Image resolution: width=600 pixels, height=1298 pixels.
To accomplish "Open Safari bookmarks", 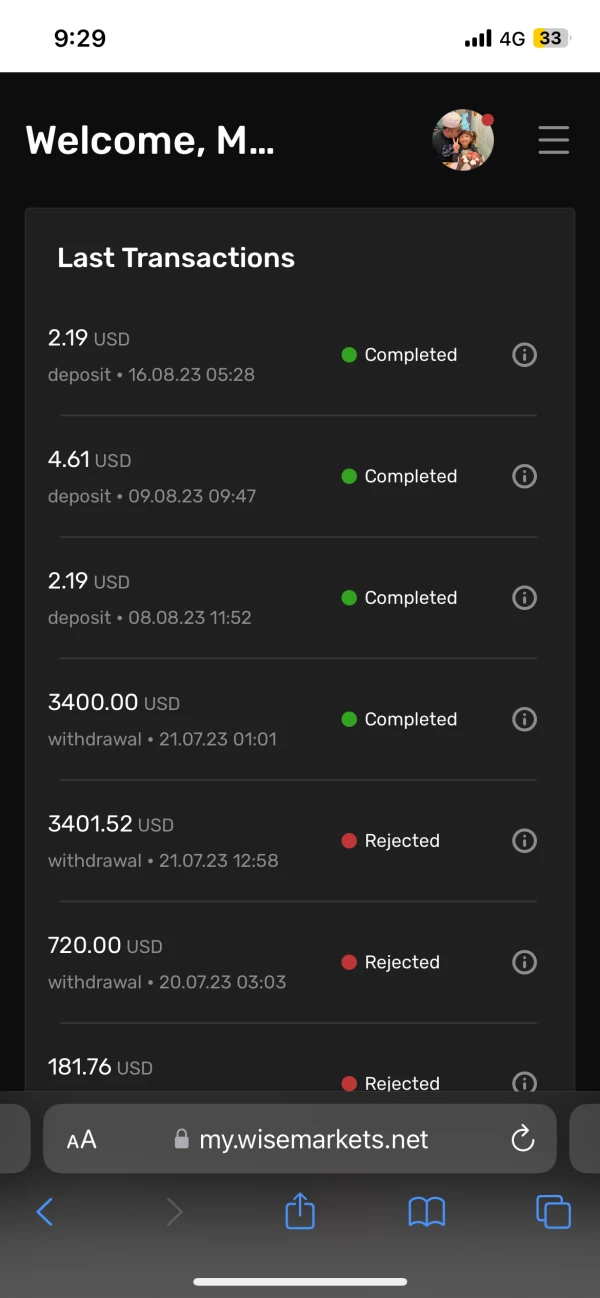I will tap(427, 1212).
